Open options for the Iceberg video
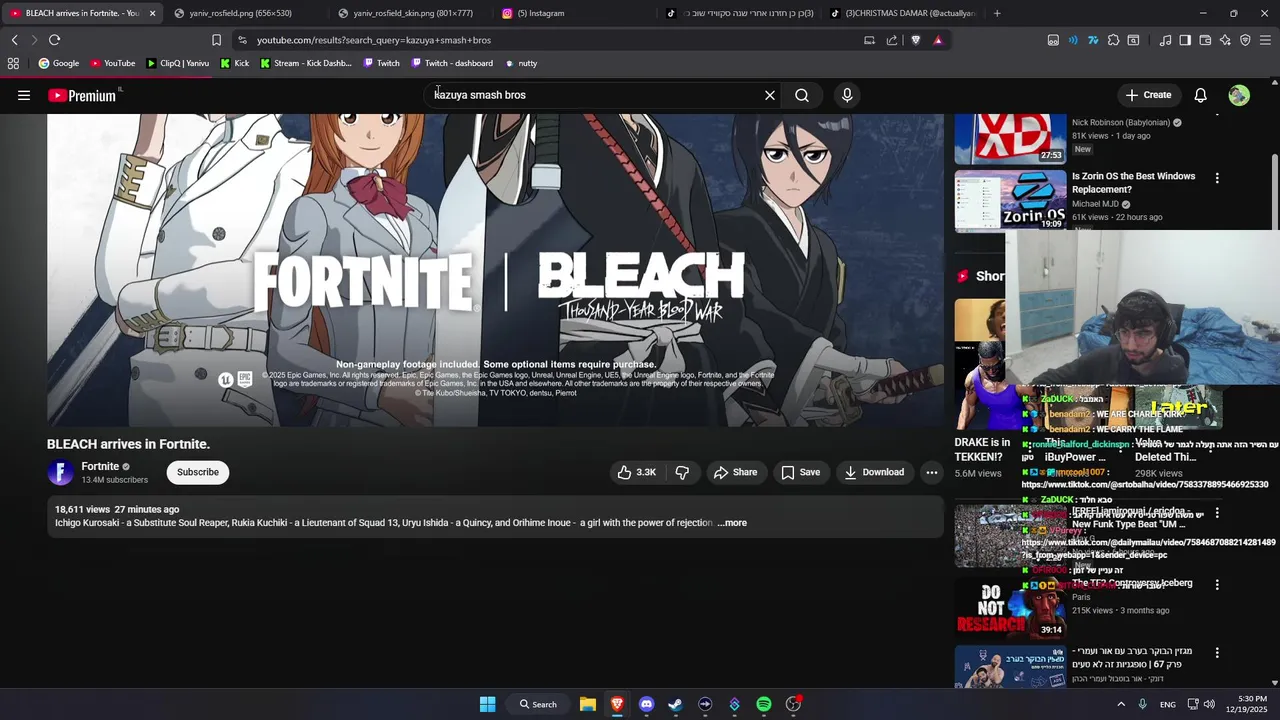This screenshot has height=720, width=1280. coord(1217,584)
